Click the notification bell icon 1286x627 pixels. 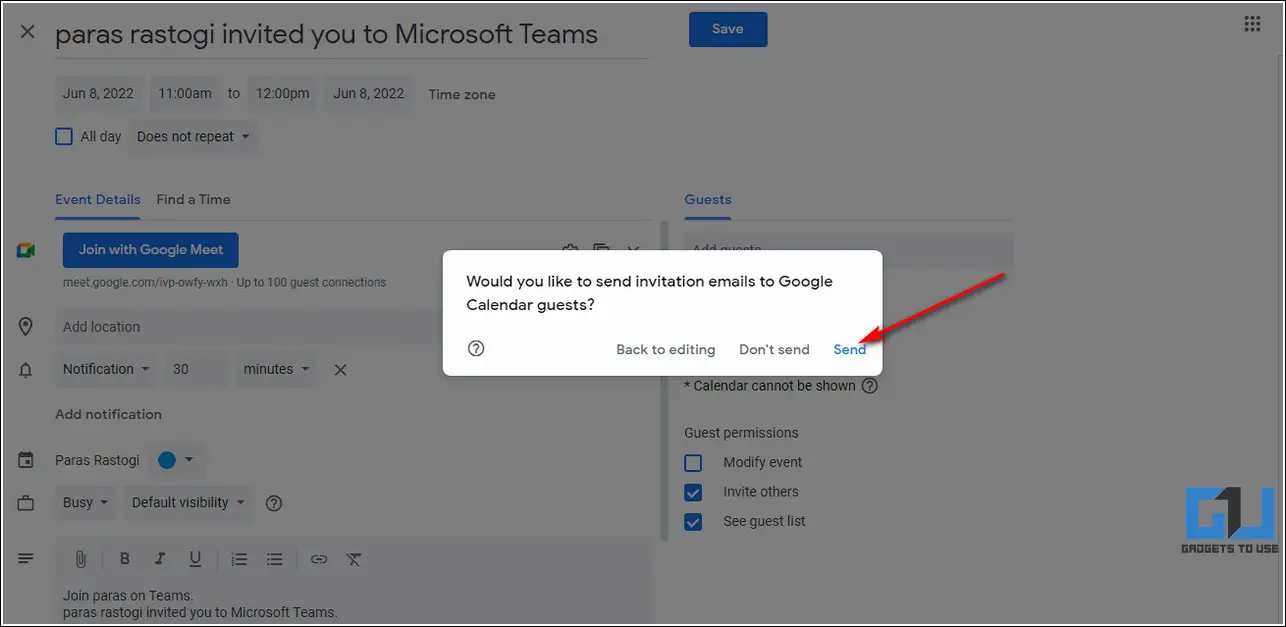click(26, 370)
